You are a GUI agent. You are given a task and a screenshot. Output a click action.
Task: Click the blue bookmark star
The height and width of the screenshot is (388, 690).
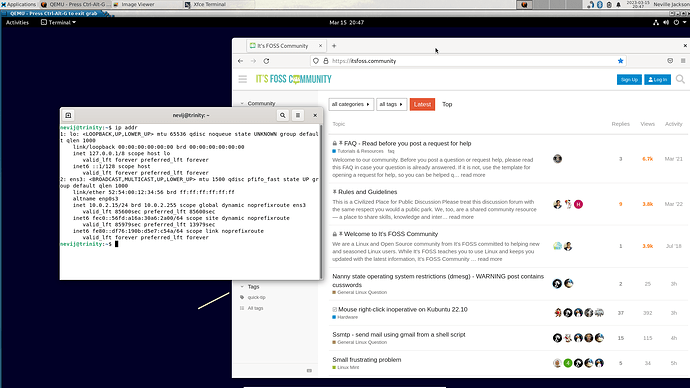[620, 61]
